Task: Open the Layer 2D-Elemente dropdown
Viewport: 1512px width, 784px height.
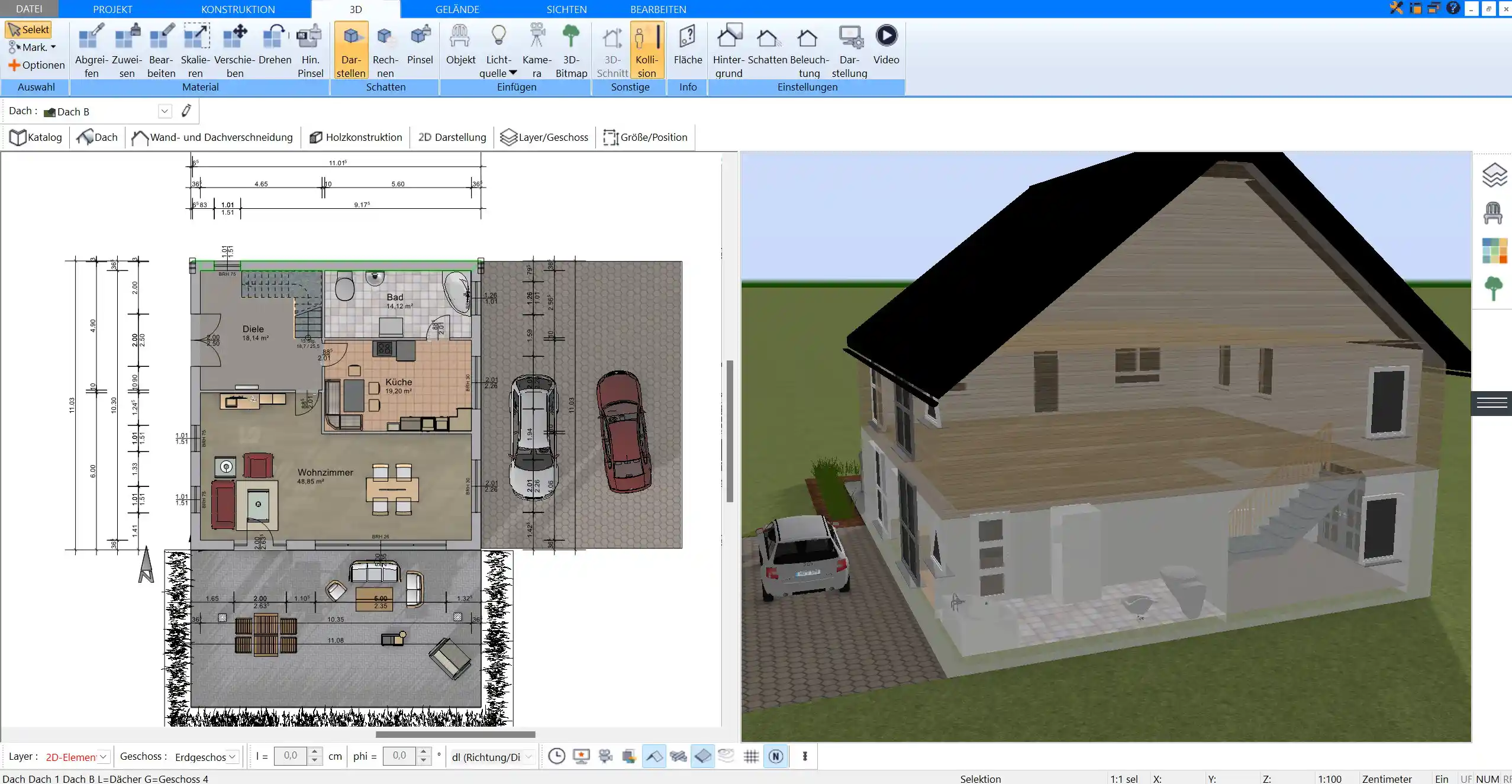Action: (104, 757)
